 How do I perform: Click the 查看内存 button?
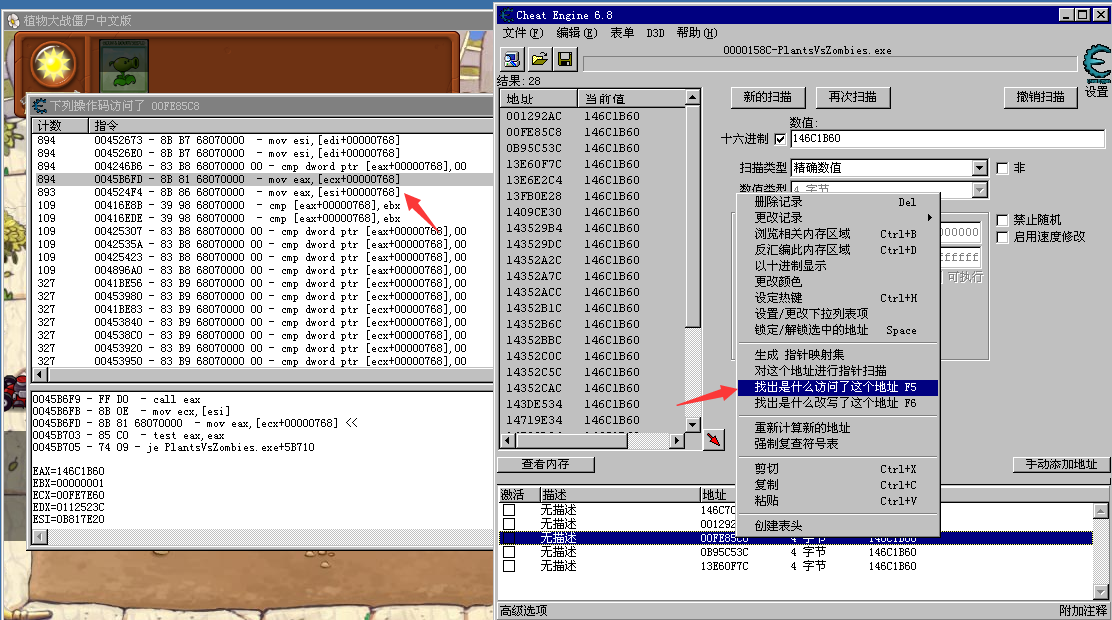pyautogui.click(x=545, y=464)
